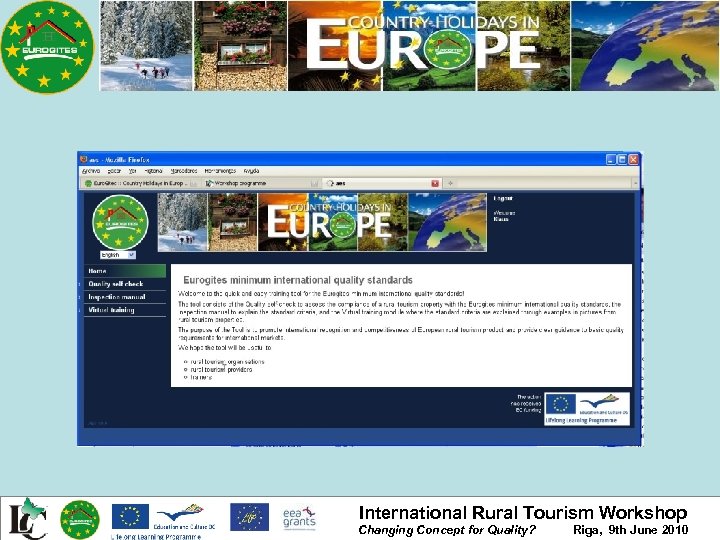Viewport: 720px width, 540px height.
Task: Open the English language dropdown
Action: pos(118,255)
